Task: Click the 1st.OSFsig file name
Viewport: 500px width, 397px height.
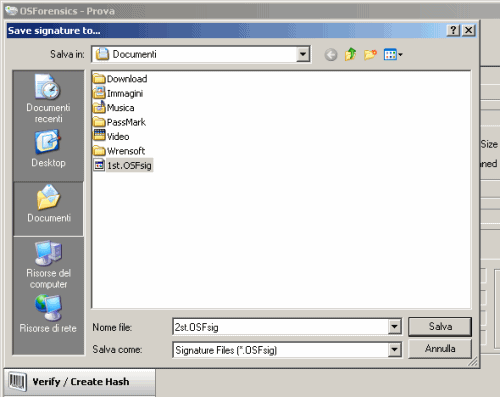Action: 129,165
